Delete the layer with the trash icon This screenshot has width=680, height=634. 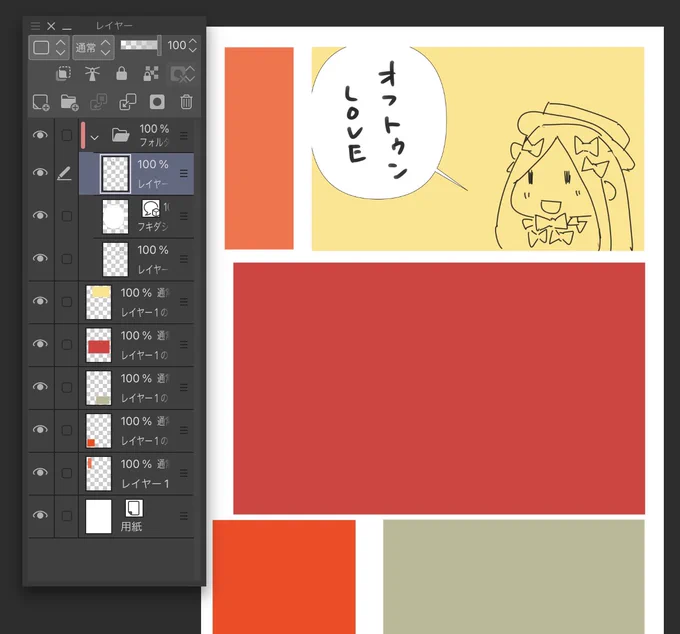[x=186, y=102]
